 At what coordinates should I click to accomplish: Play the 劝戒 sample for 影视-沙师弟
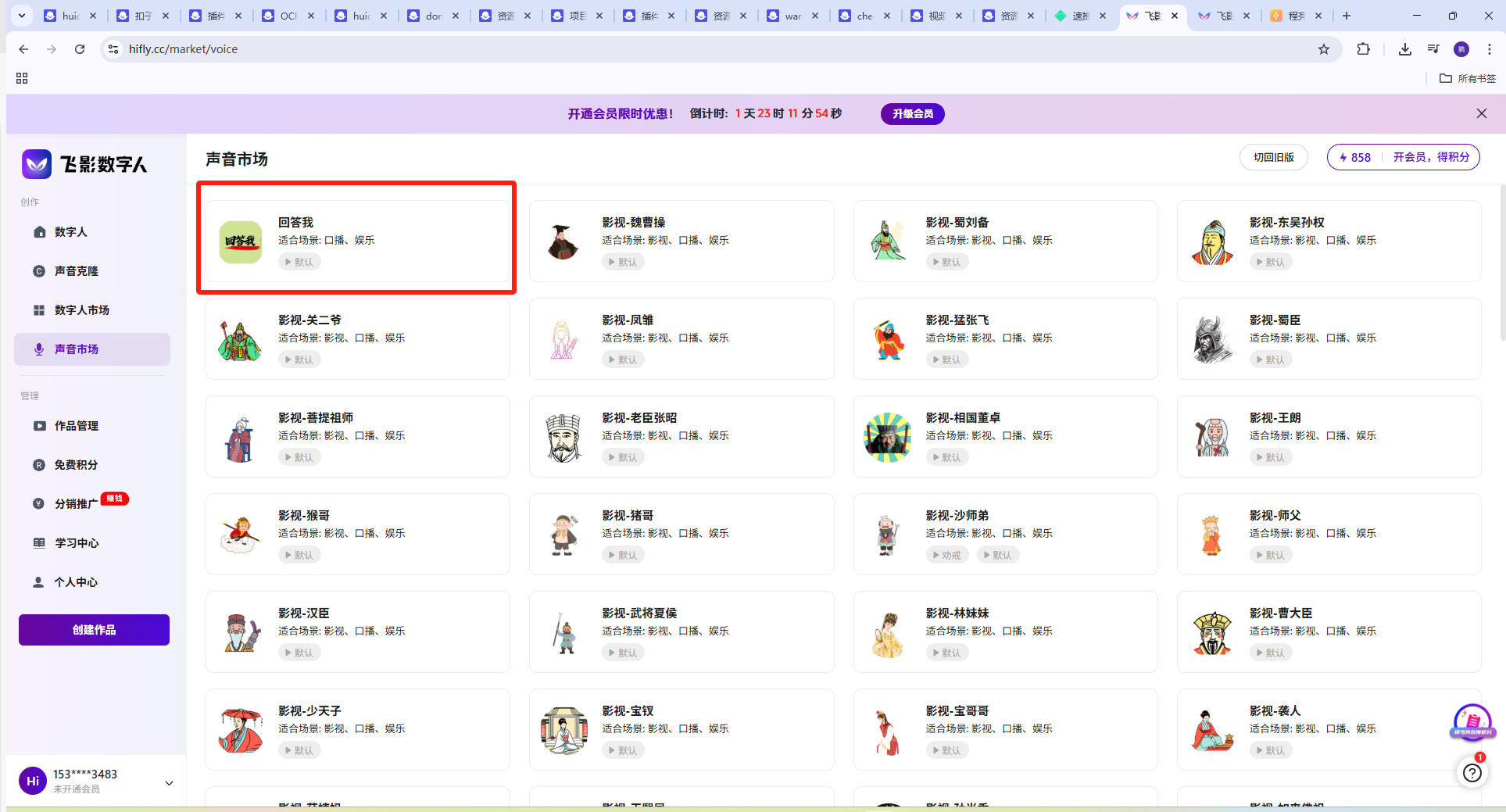click(x=947, y=555)
